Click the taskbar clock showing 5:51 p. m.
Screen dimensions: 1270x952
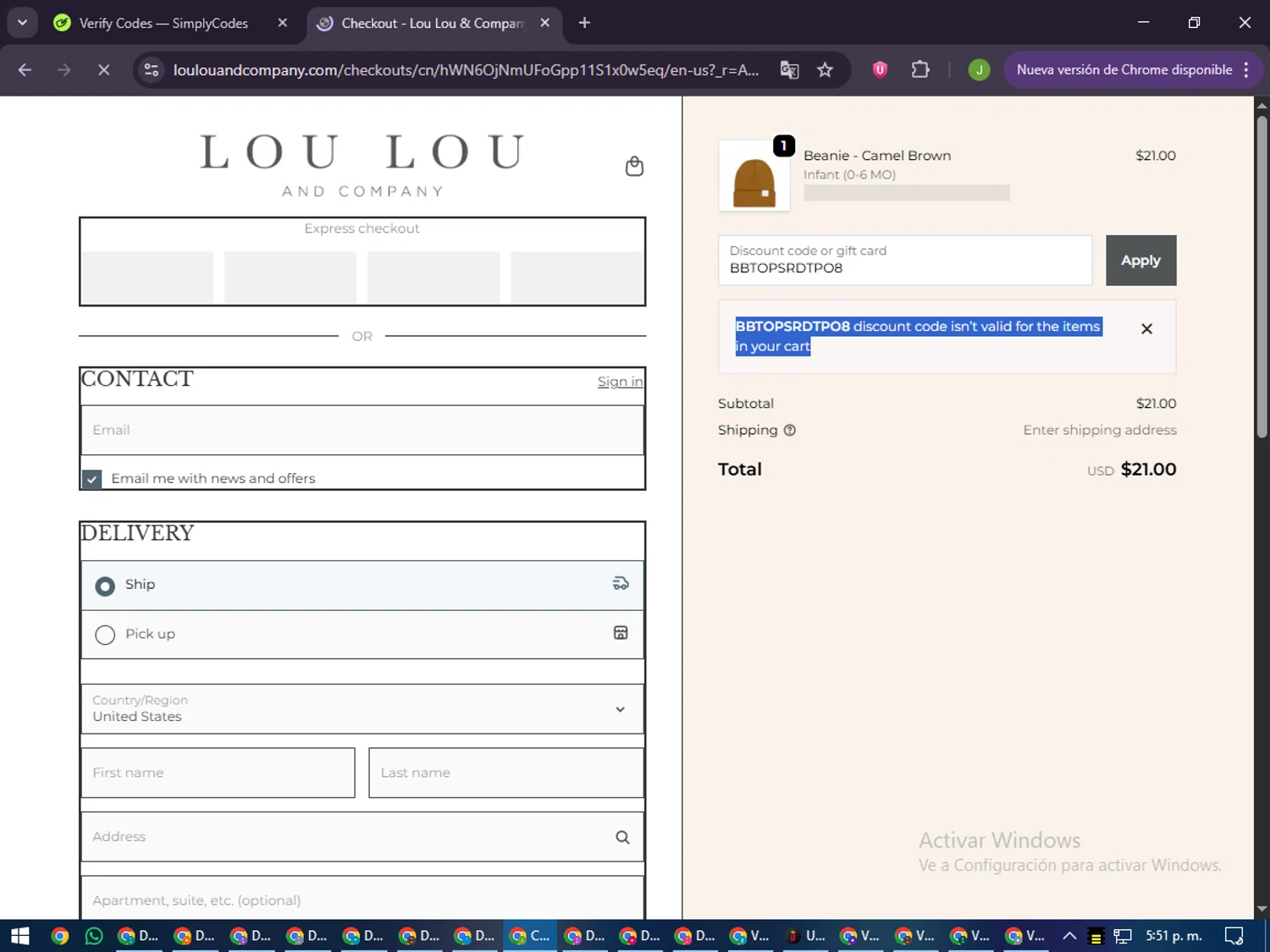point(1173,936)
